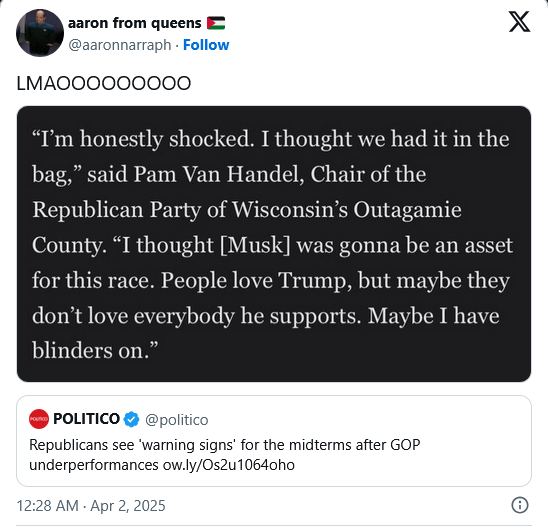
Task: Click 'underperformances' in the quoted POLITICO tweet
Action: click(x=94, y=465)
